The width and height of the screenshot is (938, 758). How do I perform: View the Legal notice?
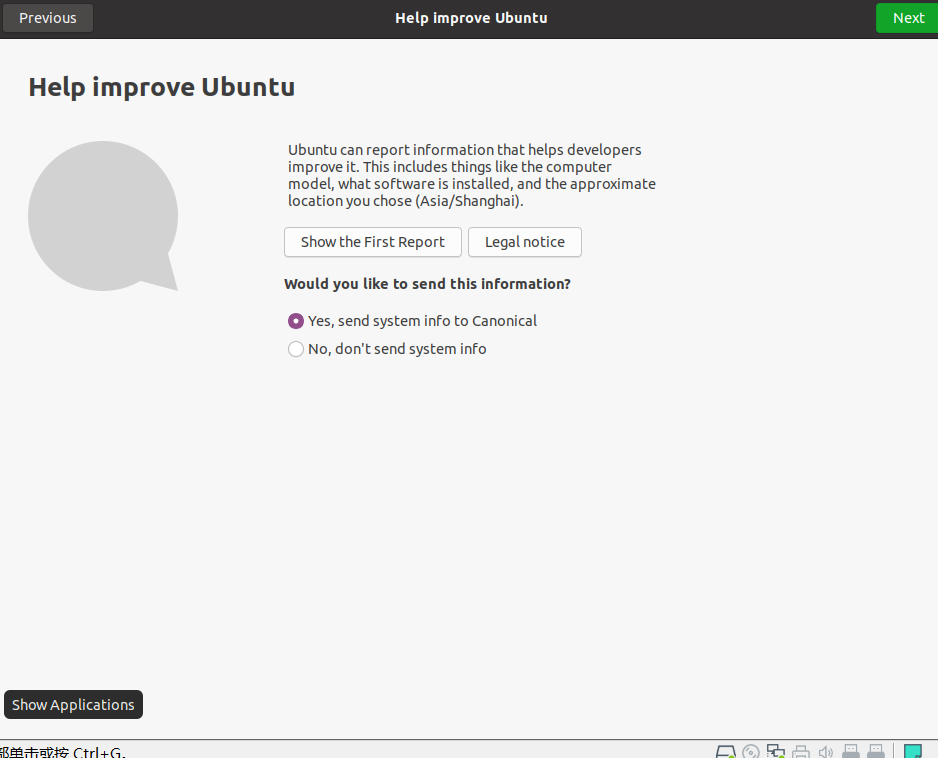525,242
